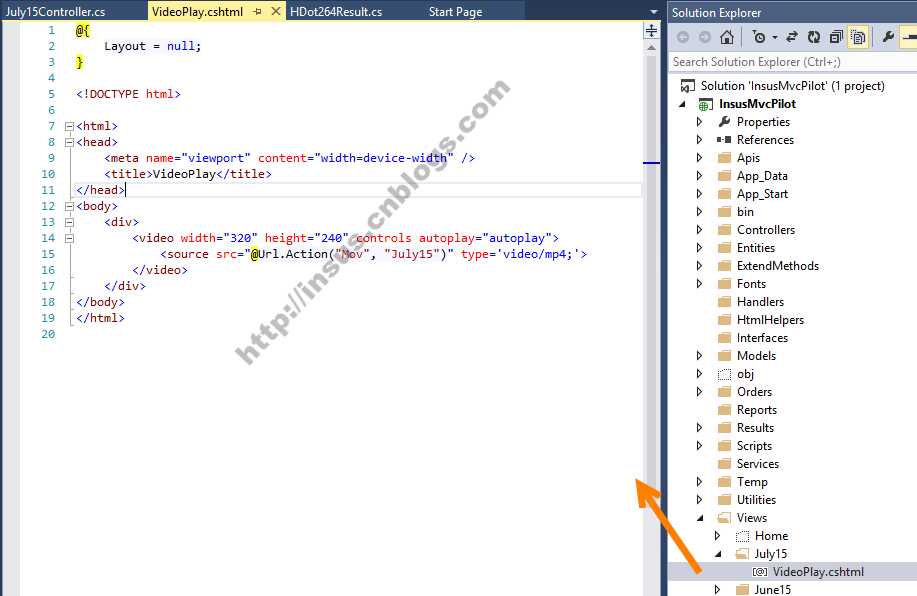Select the Apis folder
The width and height of the screenshot is (917, 596).
tap(748, 158)
